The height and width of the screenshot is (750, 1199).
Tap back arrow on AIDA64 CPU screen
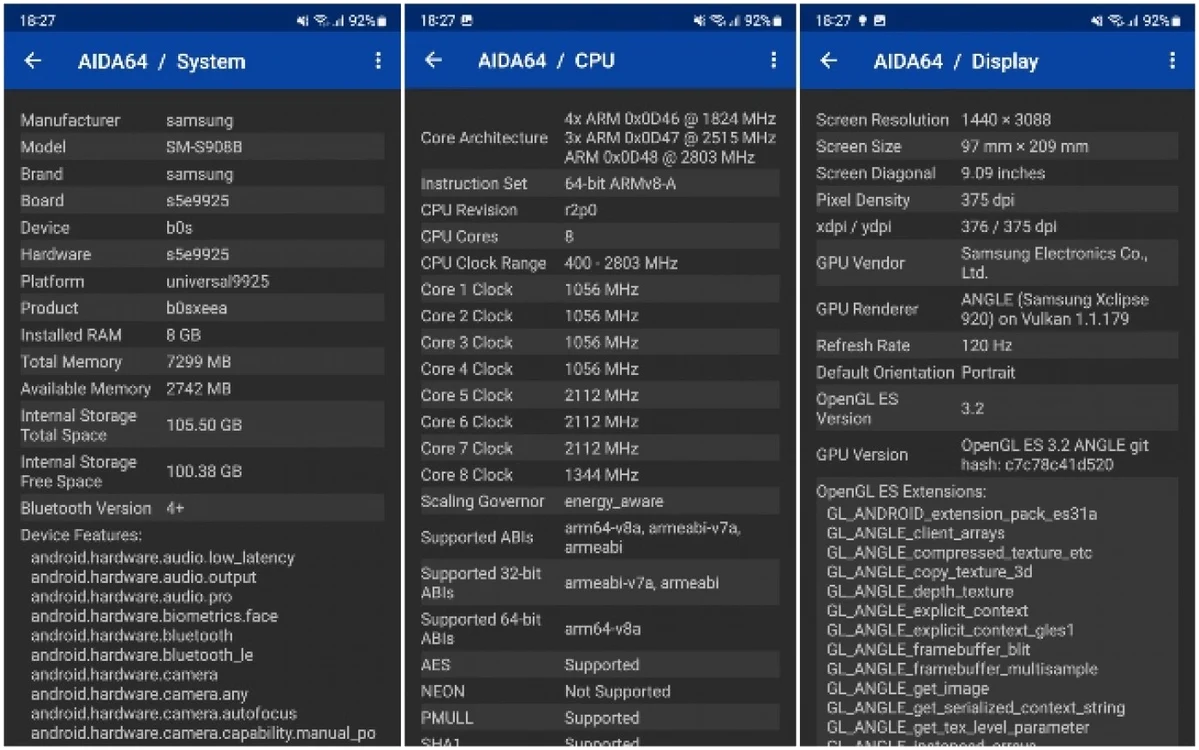click(434, 60)
